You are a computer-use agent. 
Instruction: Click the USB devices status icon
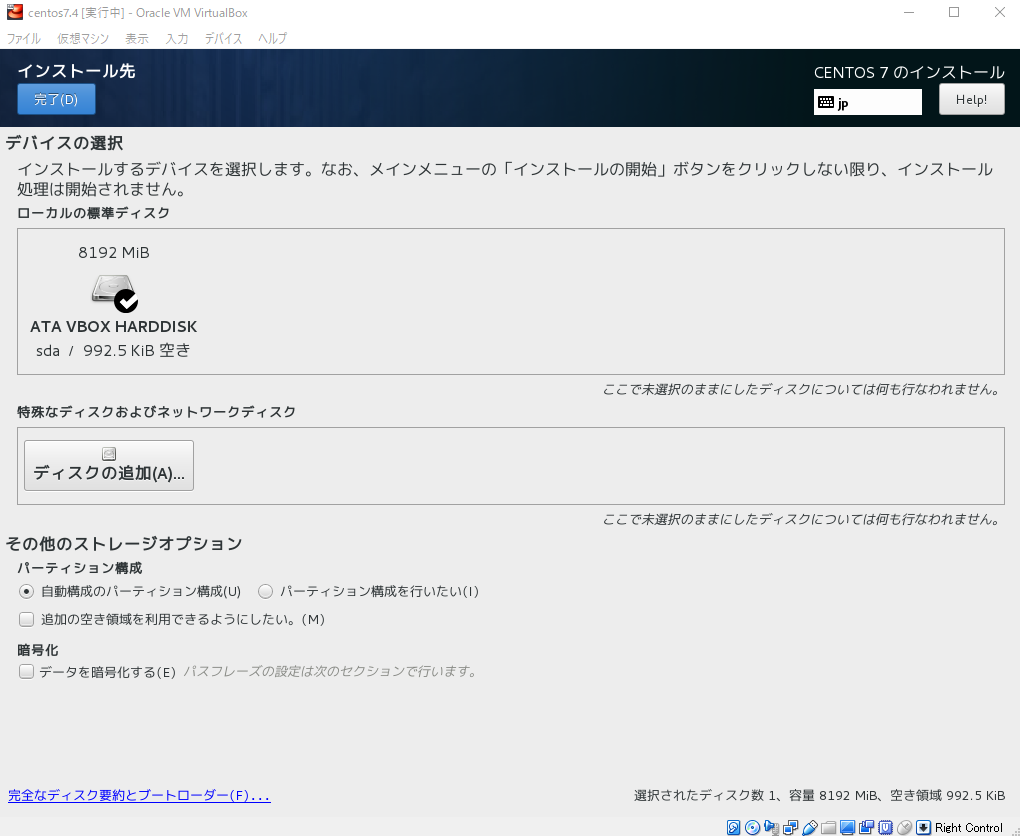(809, 827)
